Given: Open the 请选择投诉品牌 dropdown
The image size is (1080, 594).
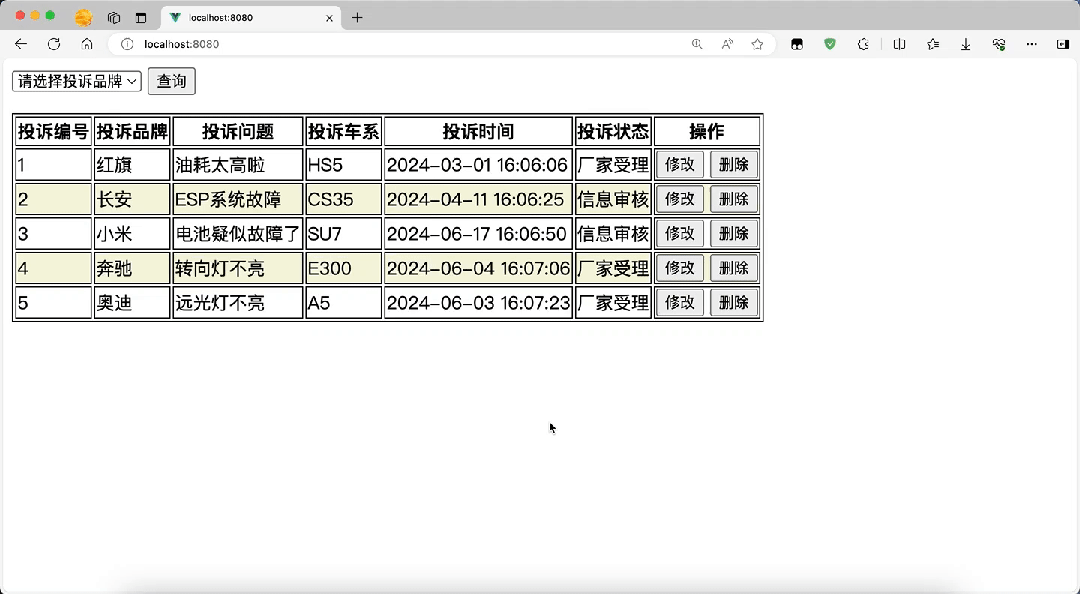Looking at the screenshot, I should [76, 81].
